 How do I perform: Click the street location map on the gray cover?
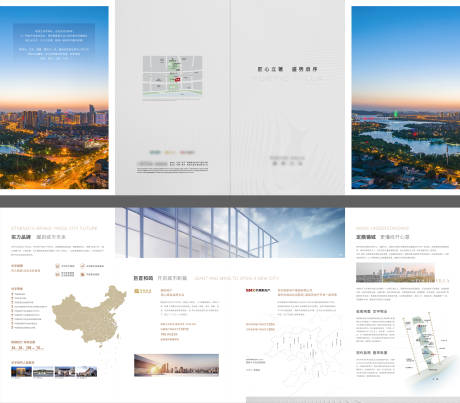[x=172, y=76]
